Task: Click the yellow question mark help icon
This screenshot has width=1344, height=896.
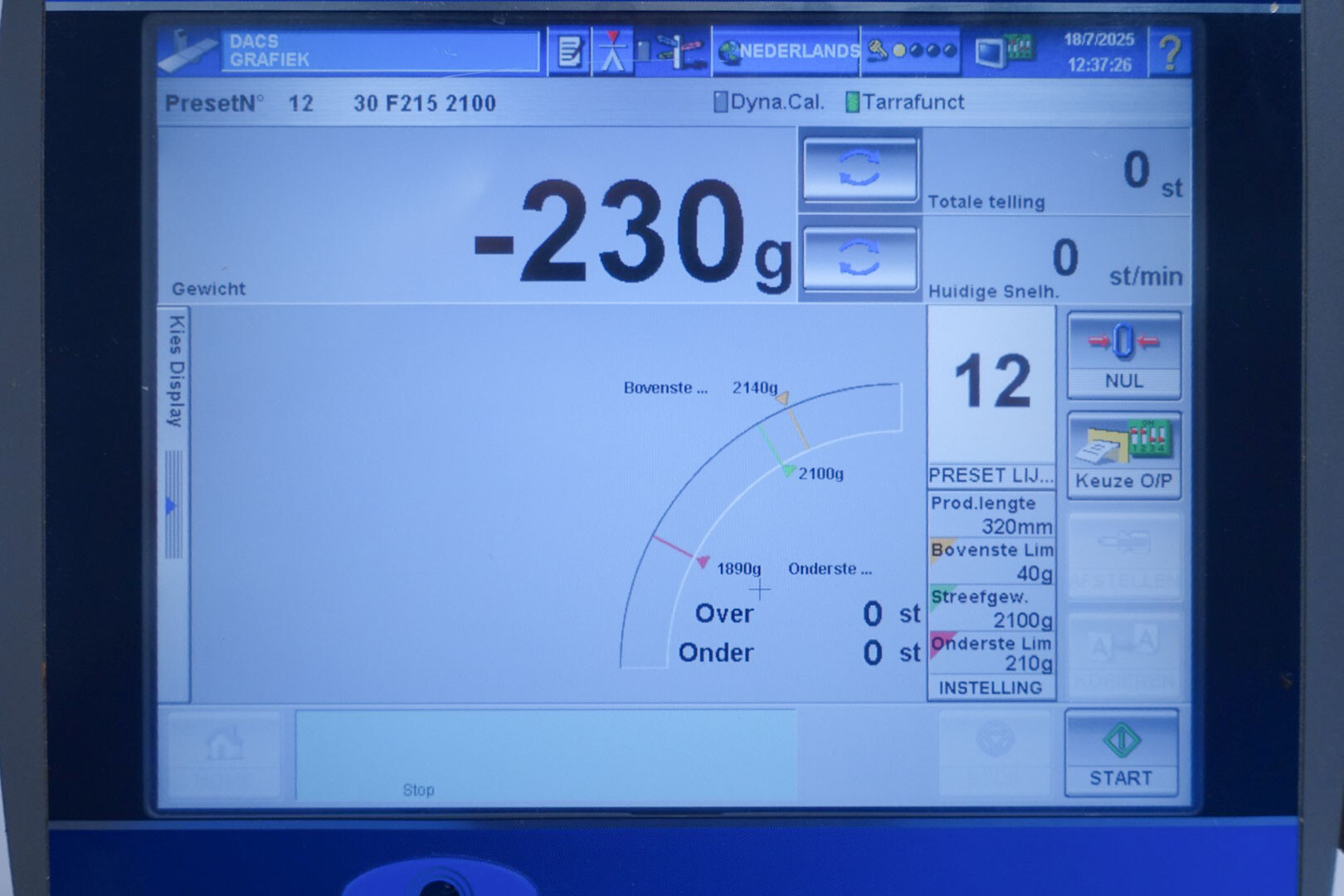Action: (1170, 52)
